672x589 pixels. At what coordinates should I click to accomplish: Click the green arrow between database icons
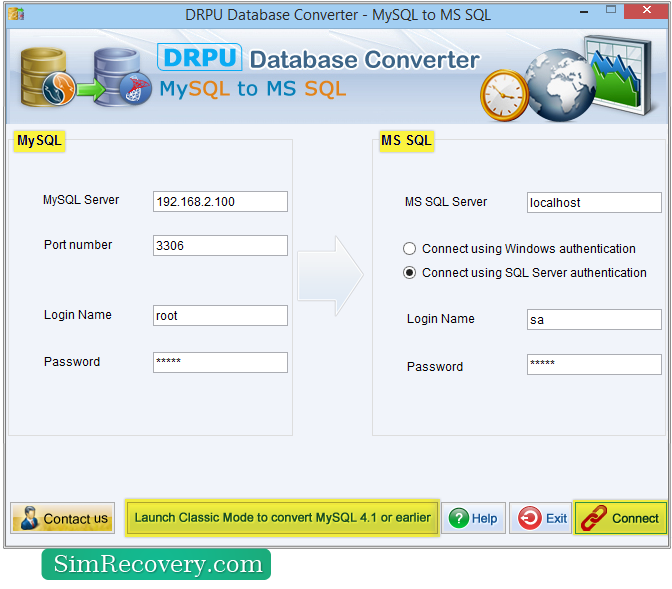(90, 90)
